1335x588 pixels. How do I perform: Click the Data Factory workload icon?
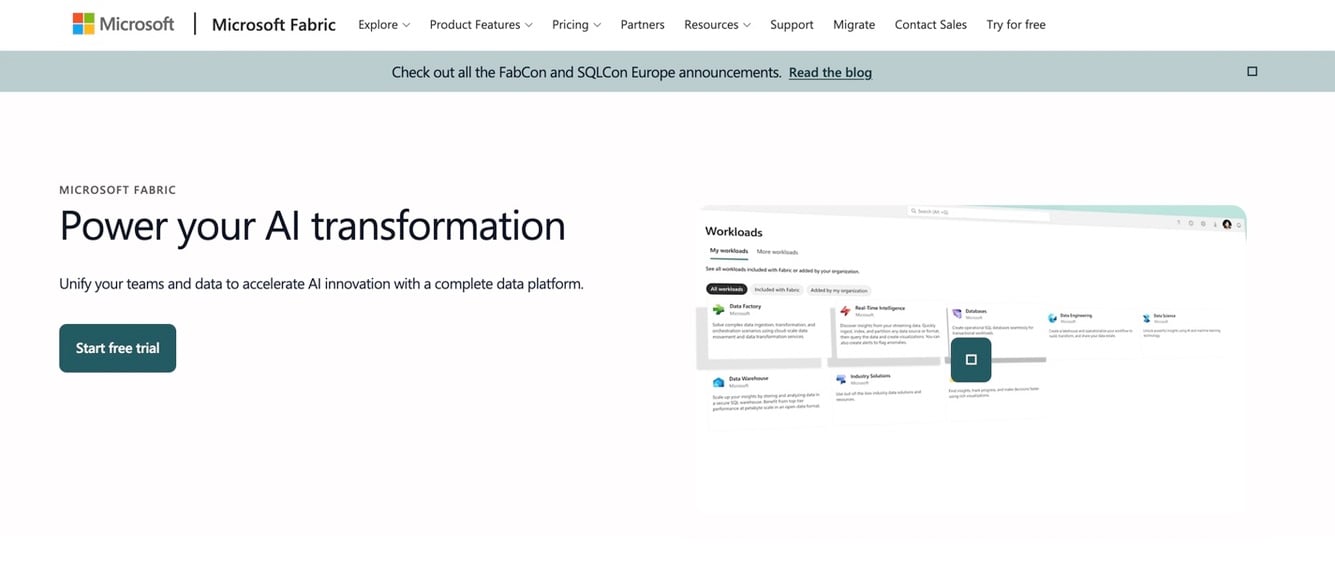(718, 310)
